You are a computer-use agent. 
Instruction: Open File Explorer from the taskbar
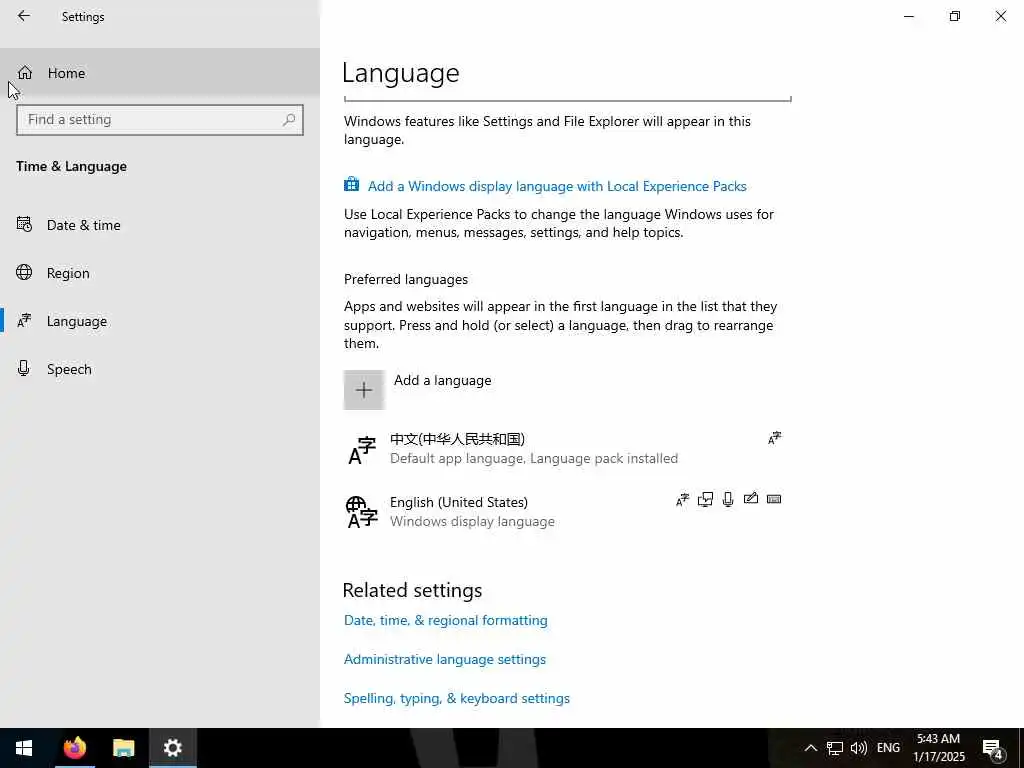(123, 748)
